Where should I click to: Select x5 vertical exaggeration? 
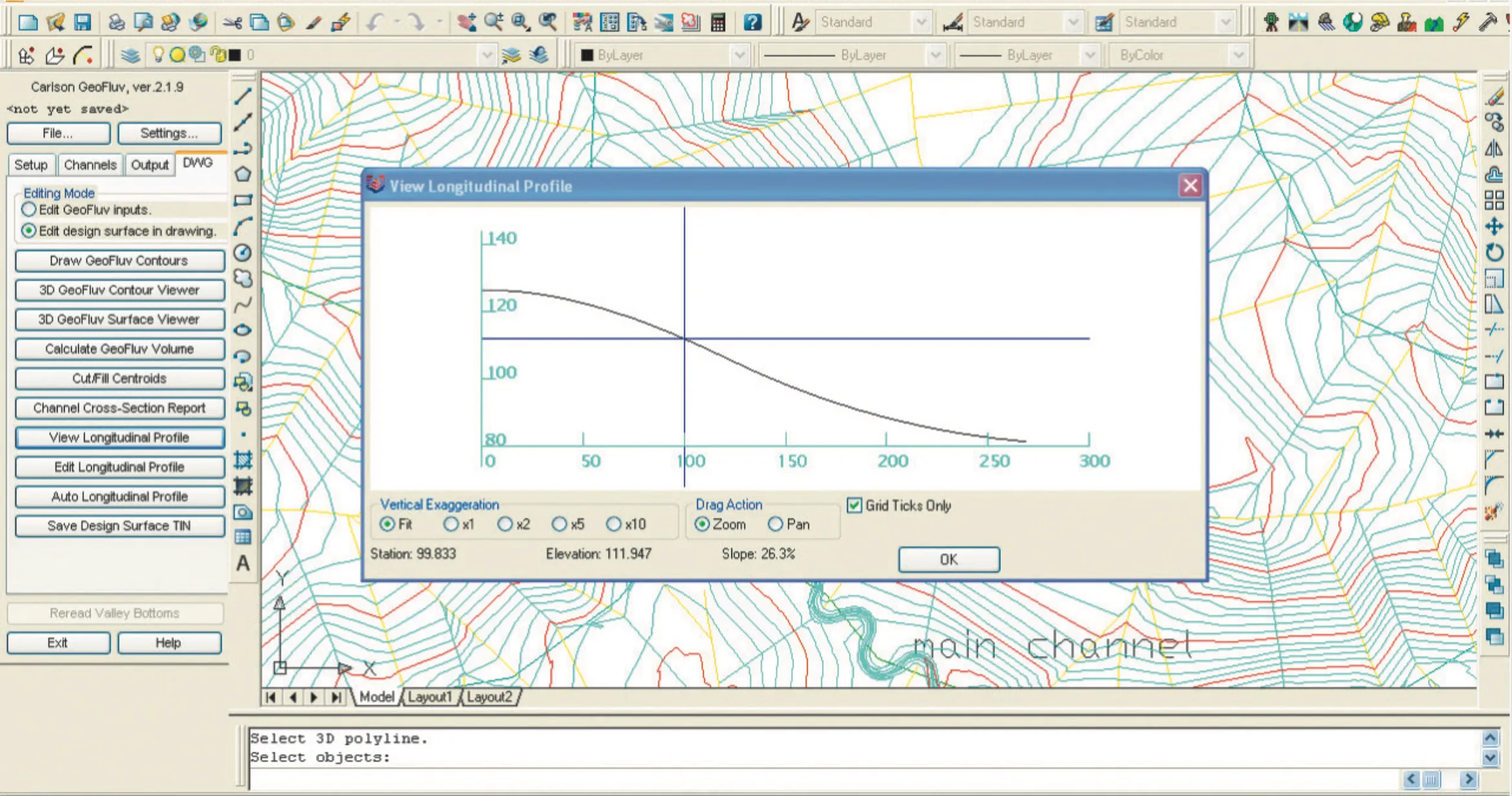click(560, 525)
